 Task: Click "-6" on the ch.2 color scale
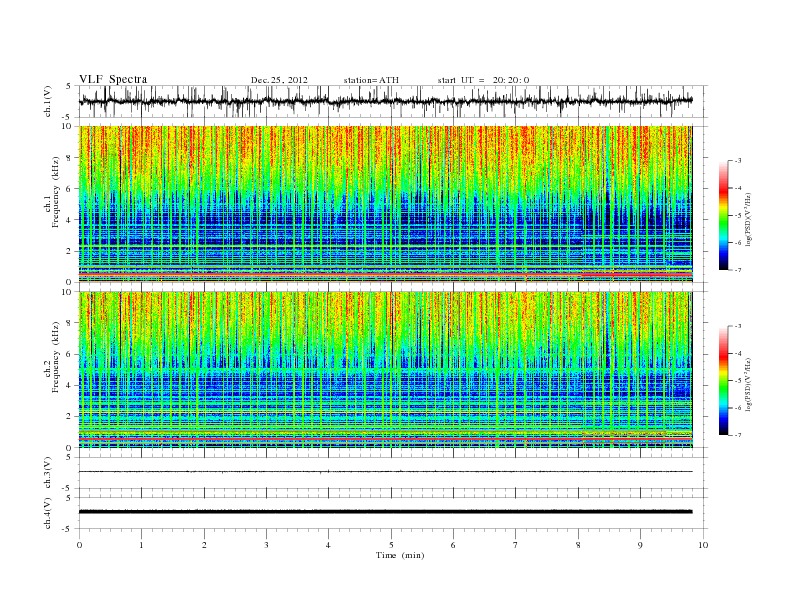tap(738, 408)
